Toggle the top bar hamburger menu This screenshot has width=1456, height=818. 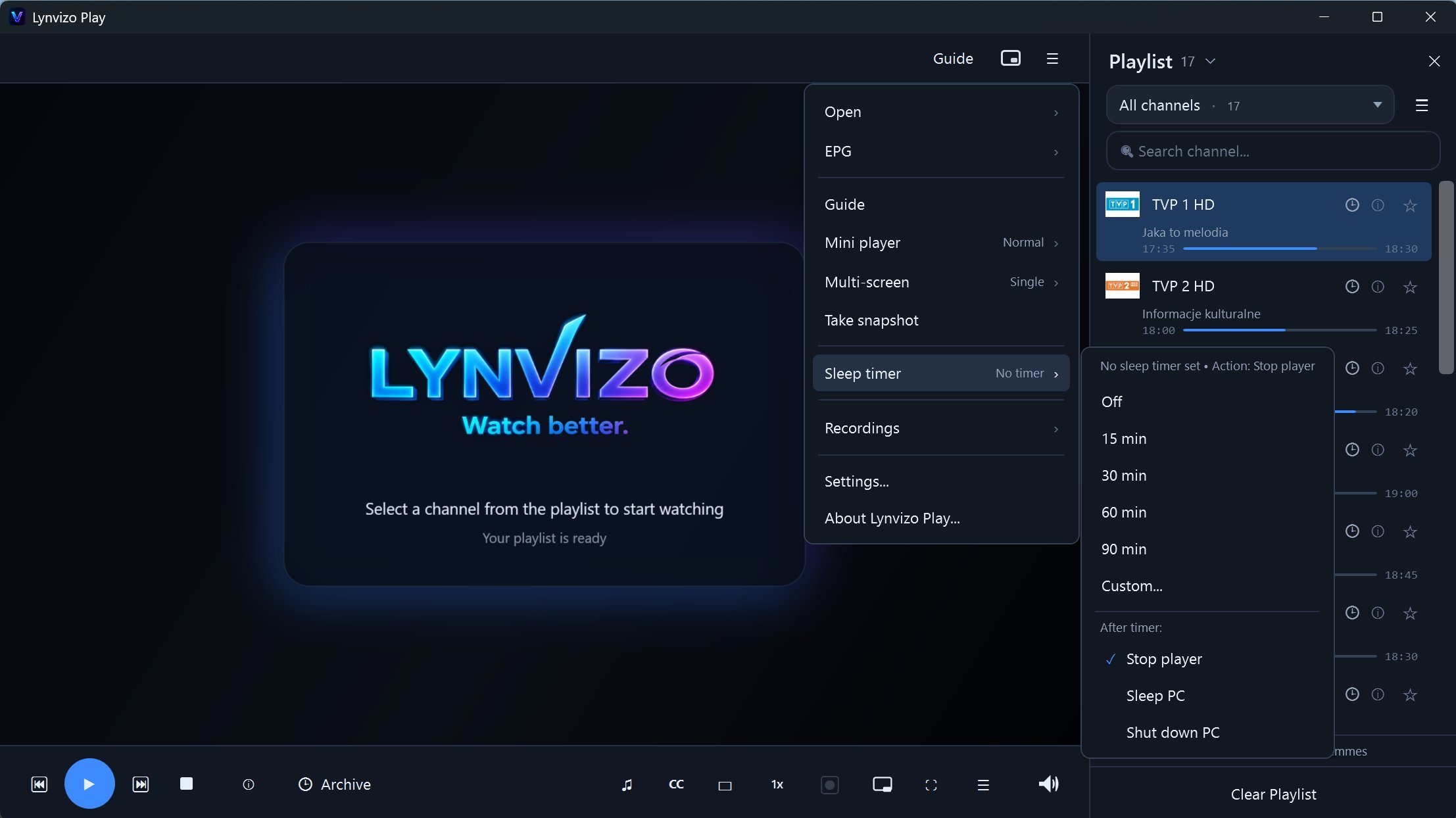pyautogui.click(x=1052, y=59)
